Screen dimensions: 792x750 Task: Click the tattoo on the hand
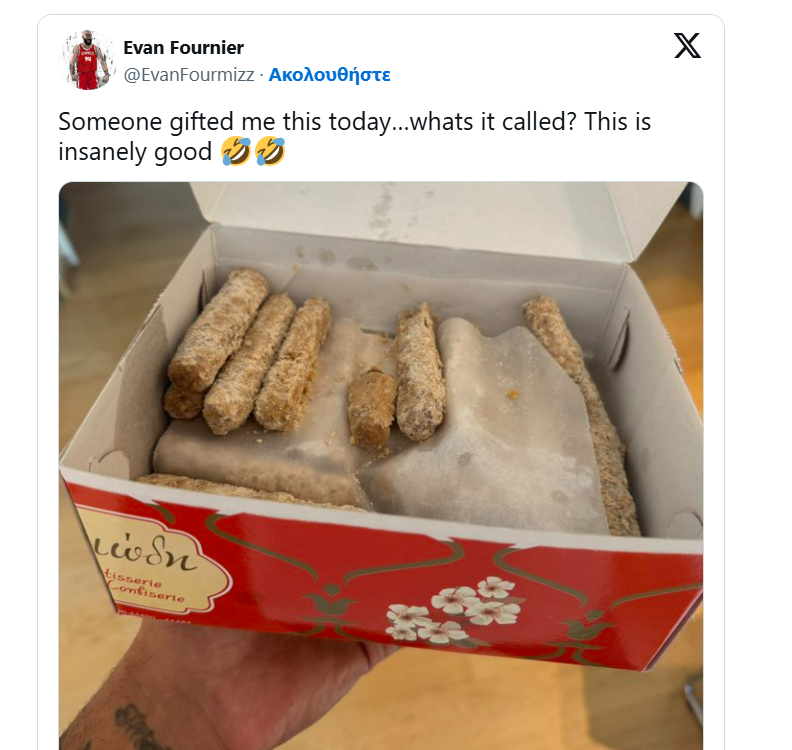134,726
